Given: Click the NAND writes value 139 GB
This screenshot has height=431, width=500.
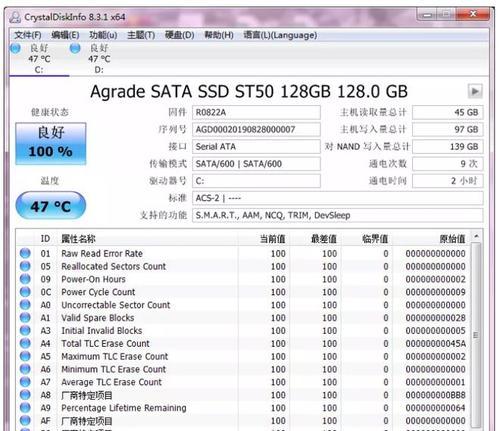Looking at the screenshot, I should point(448,146).
